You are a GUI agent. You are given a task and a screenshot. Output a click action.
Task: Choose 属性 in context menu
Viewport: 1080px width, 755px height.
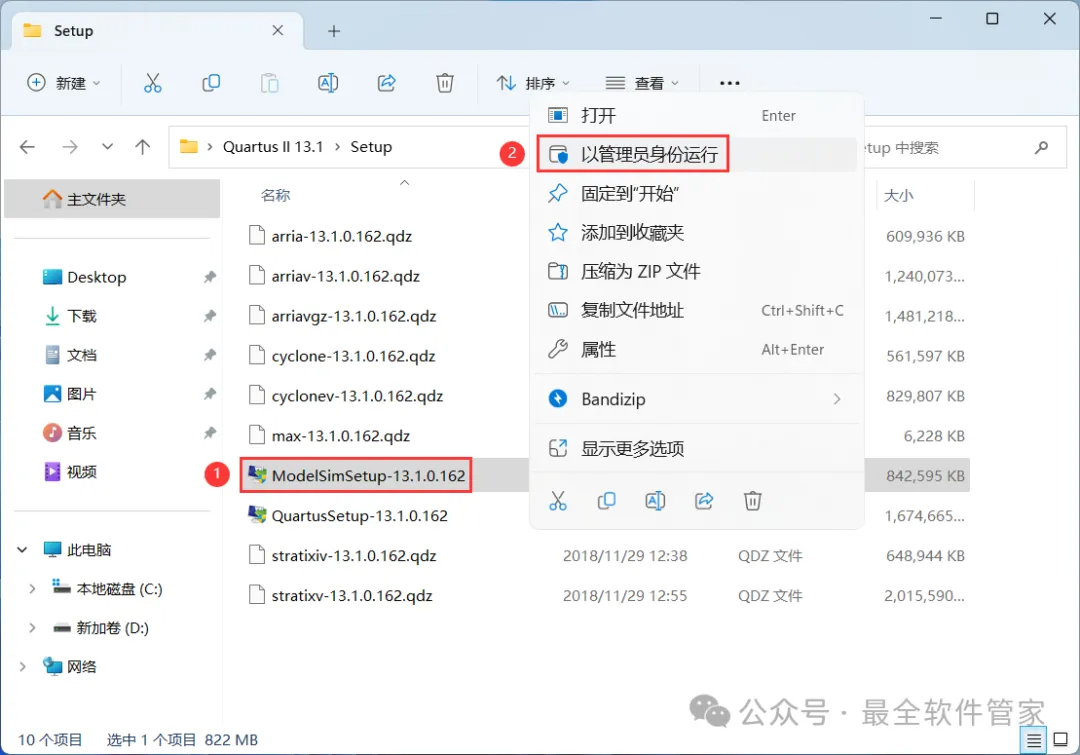[697, 349]
